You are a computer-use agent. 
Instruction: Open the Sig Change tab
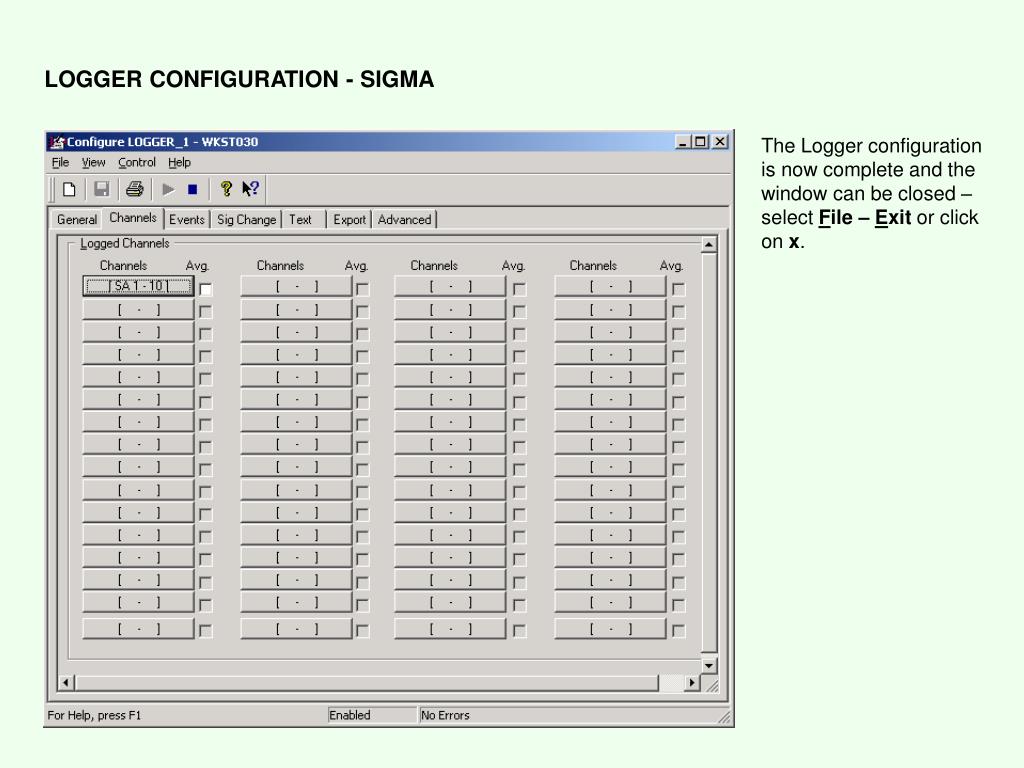click(x=246, y=219)
